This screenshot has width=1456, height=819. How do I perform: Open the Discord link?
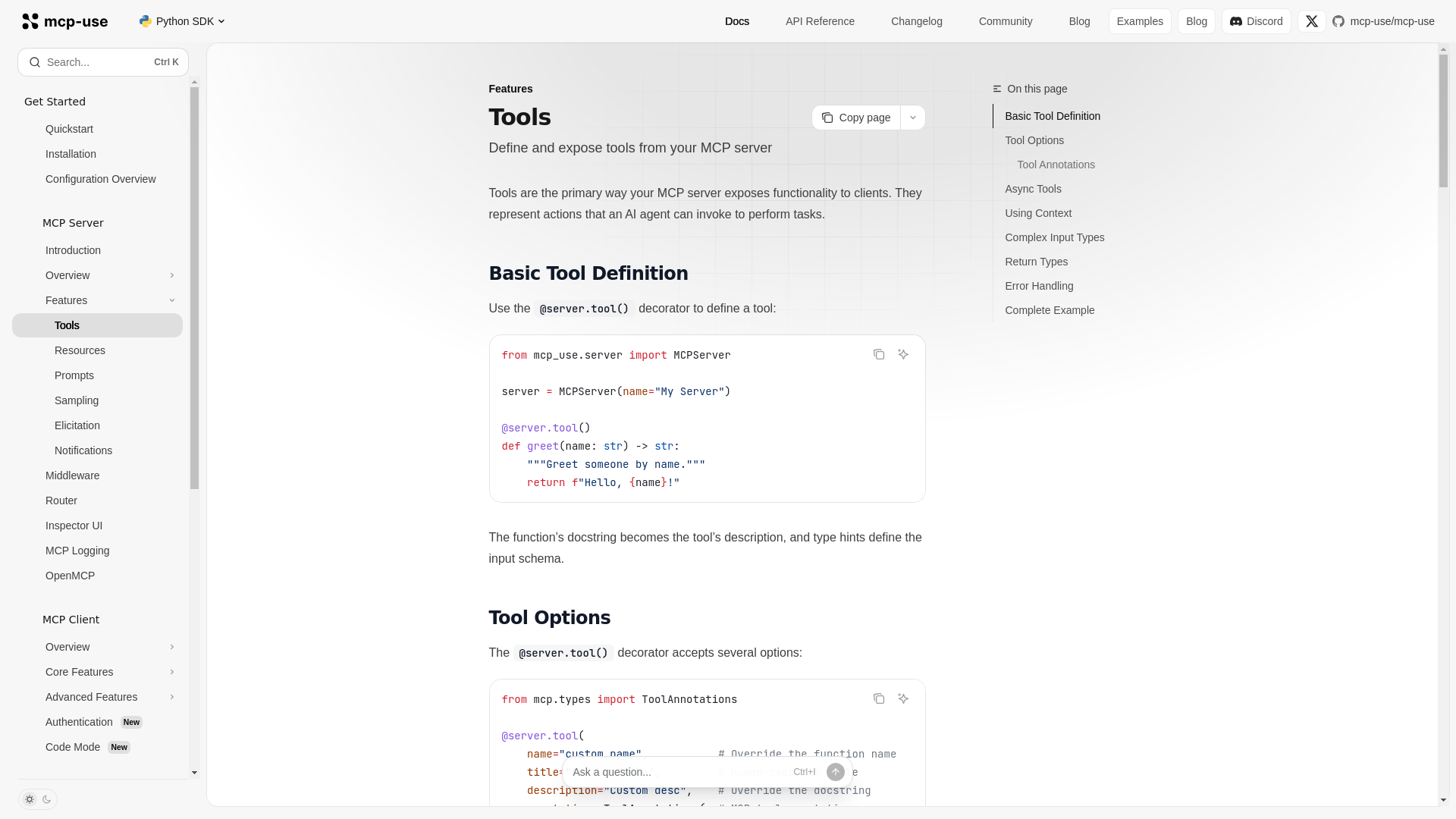[1256, 21]
